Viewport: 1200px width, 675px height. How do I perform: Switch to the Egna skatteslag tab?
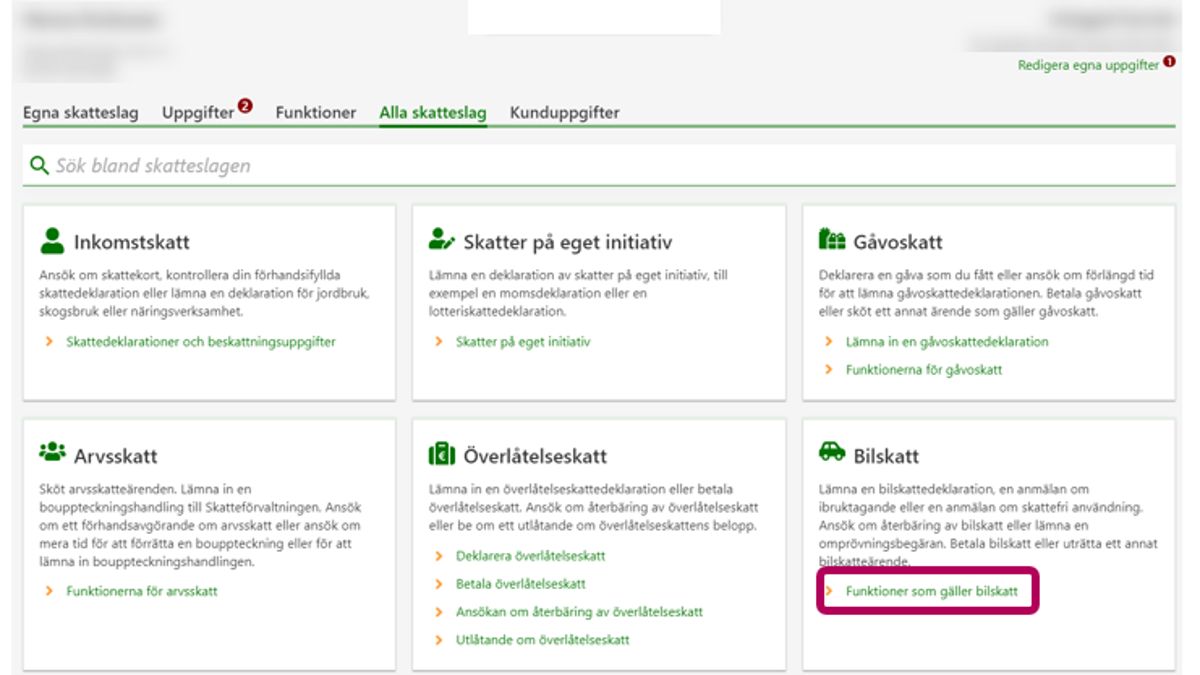point(81,113)
